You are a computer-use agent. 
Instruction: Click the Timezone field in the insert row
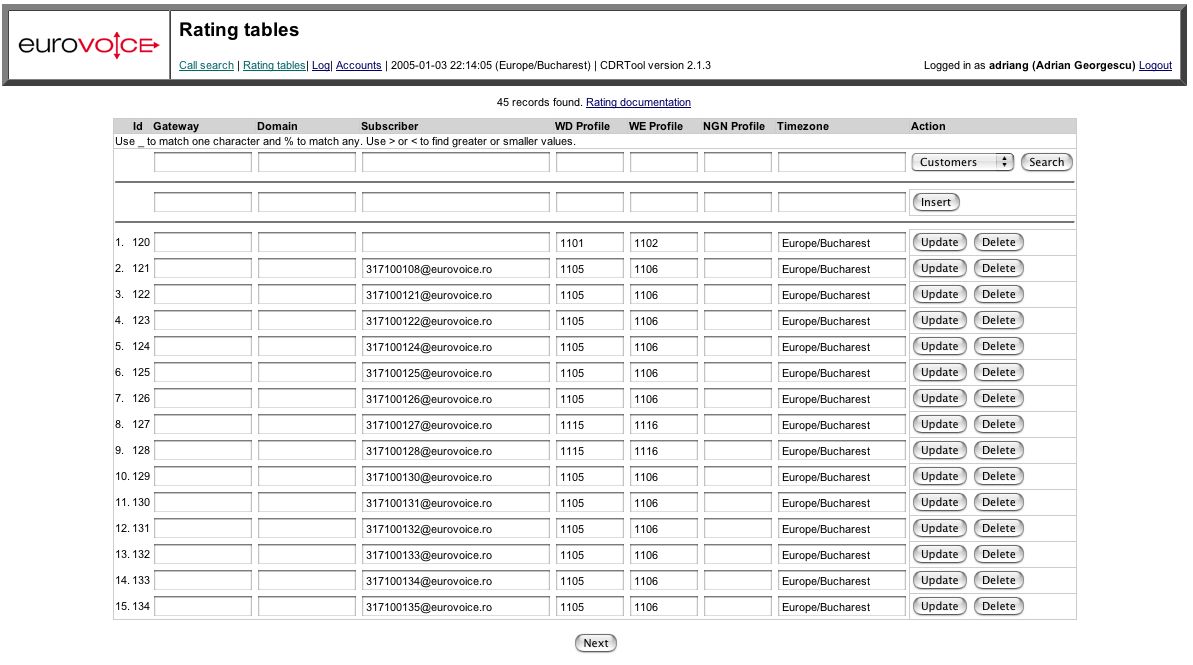pyautogui.click(x=841, y=202)
